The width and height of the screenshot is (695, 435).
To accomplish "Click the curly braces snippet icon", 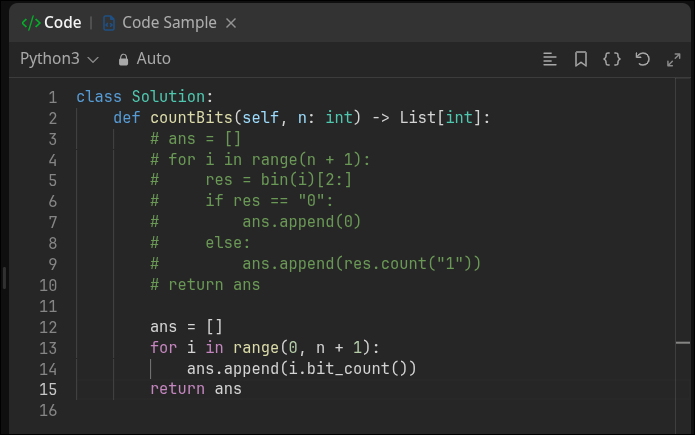I will pos(612,59).
